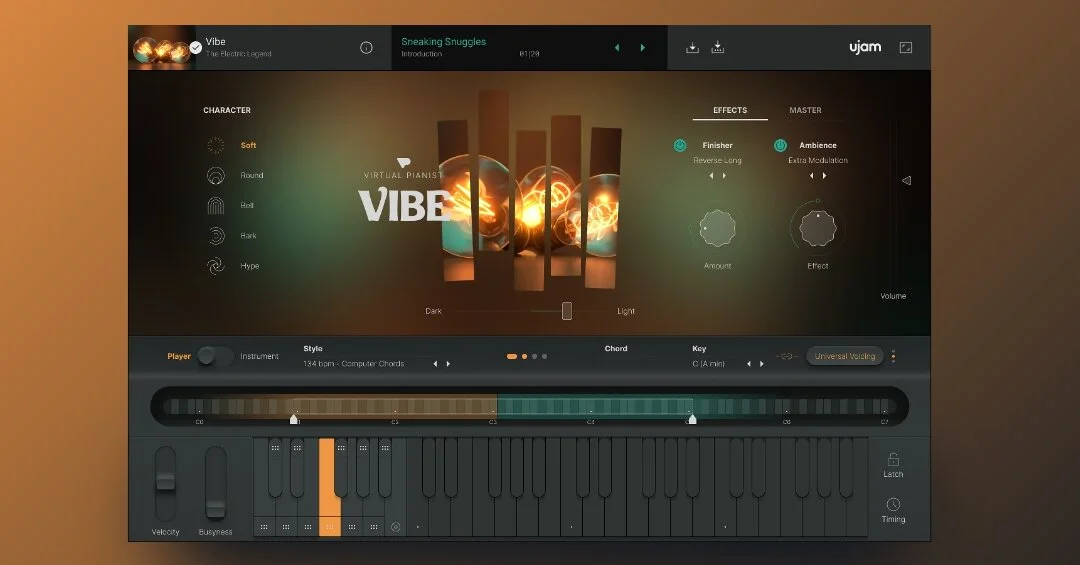1080x565 pixels.
Task: Click the Busyness slider handle
Action: (216, 508)
